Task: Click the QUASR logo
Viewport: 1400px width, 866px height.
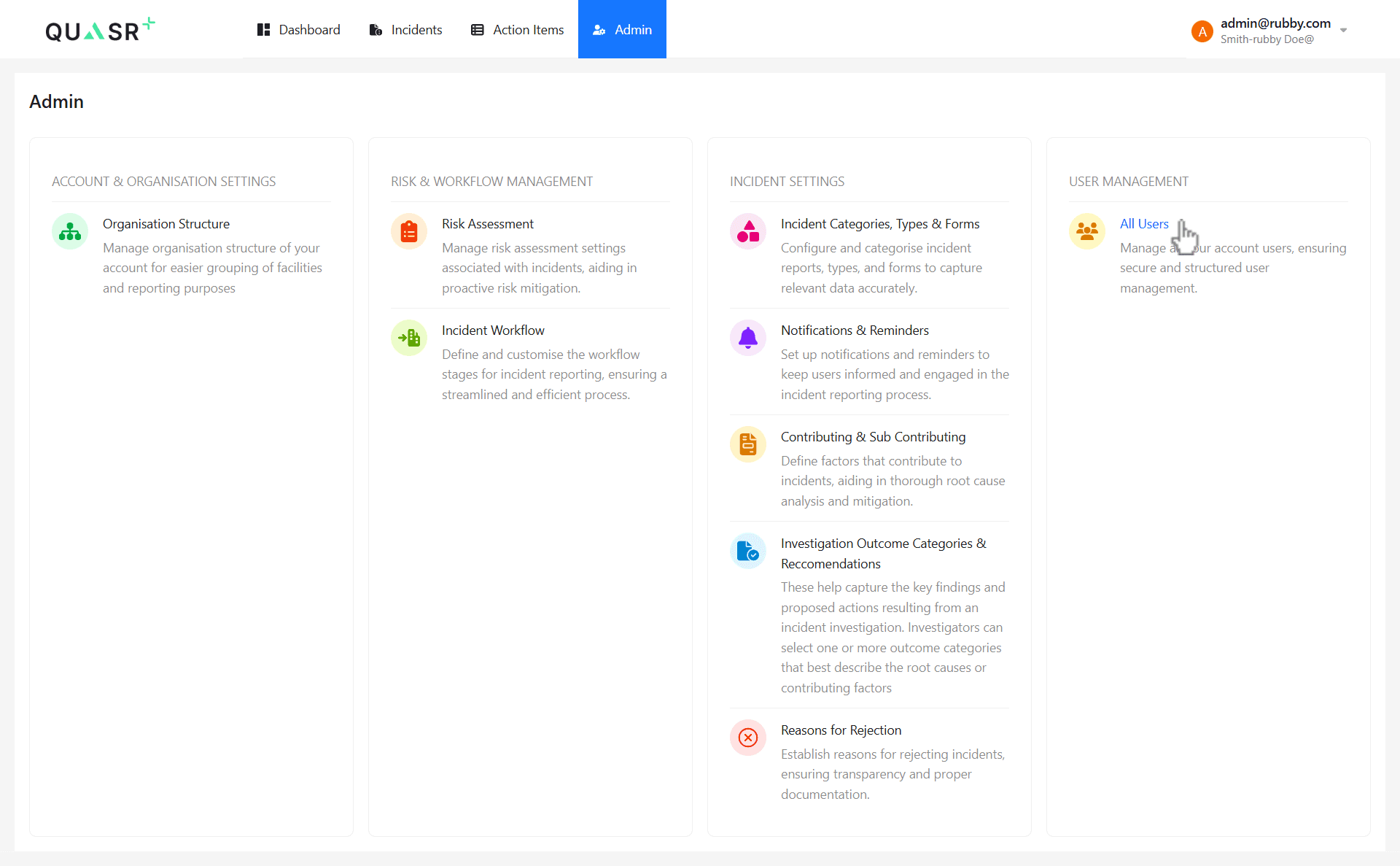Action: pyautogui.click(x=99, y=29)
